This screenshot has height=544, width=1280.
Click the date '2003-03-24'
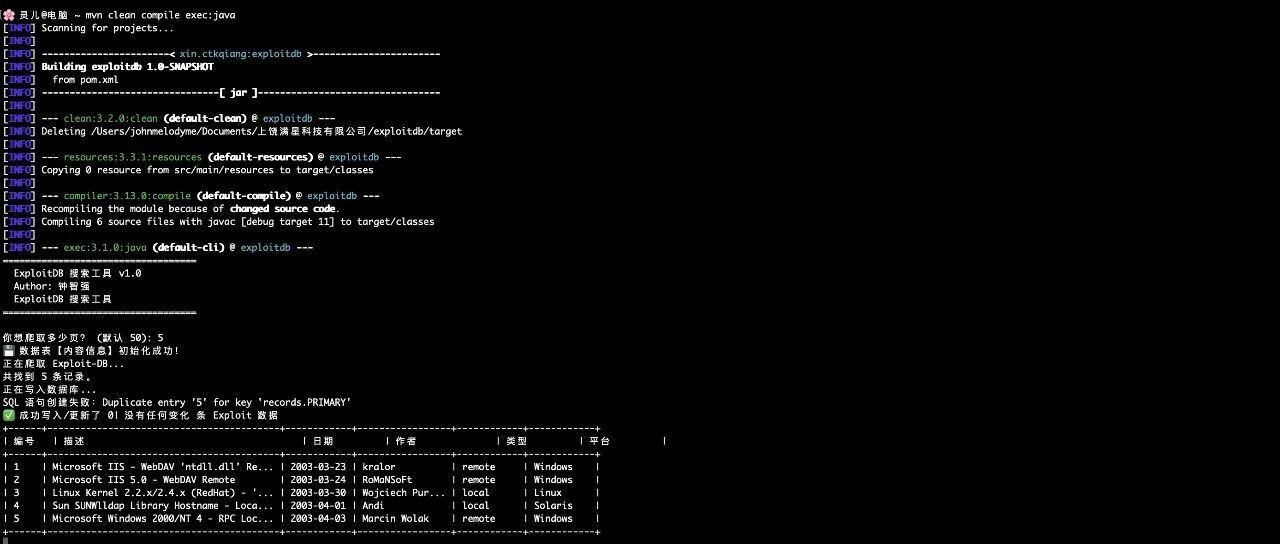[318, 480]
